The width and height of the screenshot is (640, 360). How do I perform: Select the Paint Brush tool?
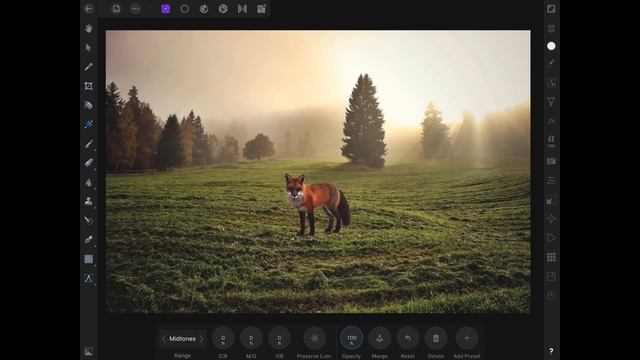(x=89, y=144)
